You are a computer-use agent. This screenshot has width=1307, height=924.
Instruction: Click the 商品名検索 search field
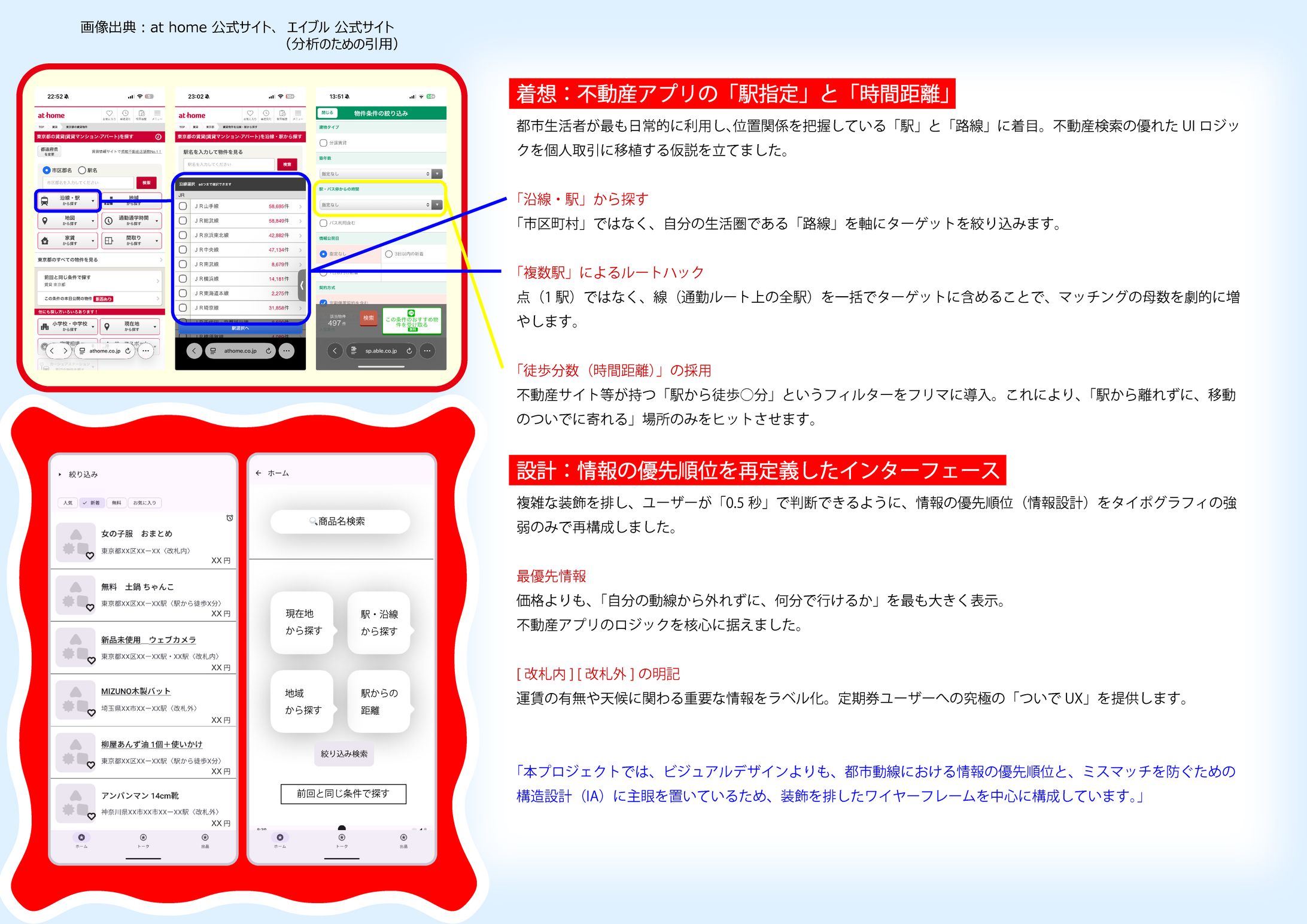point(341,521)
